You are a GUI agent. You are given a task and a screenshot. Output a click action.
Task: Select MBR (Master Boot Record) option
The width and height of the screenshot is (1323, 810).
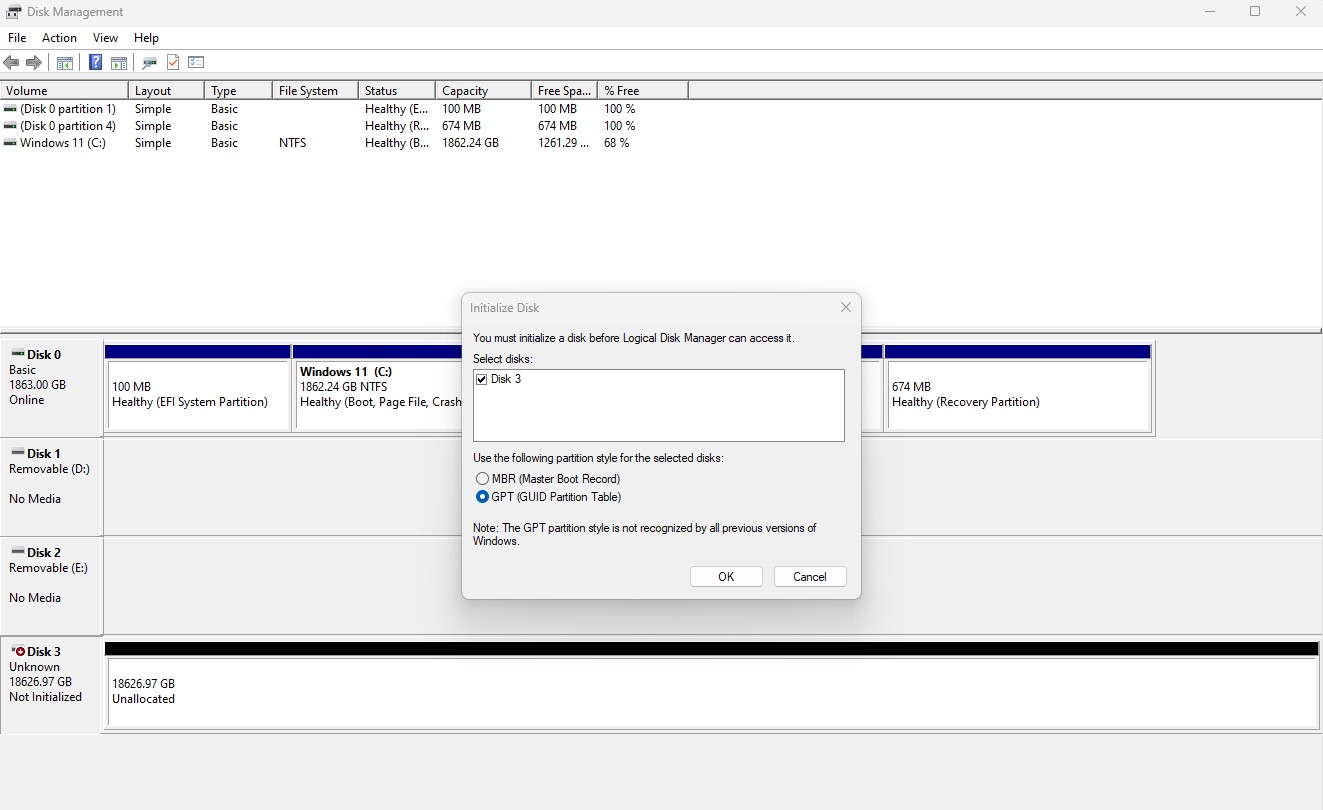click(483, 479)
